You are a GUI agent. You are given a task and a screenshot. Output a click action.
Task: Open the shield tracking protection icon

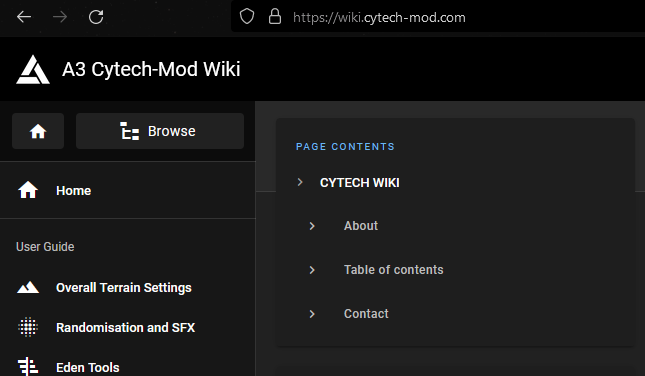click(247, 17)
